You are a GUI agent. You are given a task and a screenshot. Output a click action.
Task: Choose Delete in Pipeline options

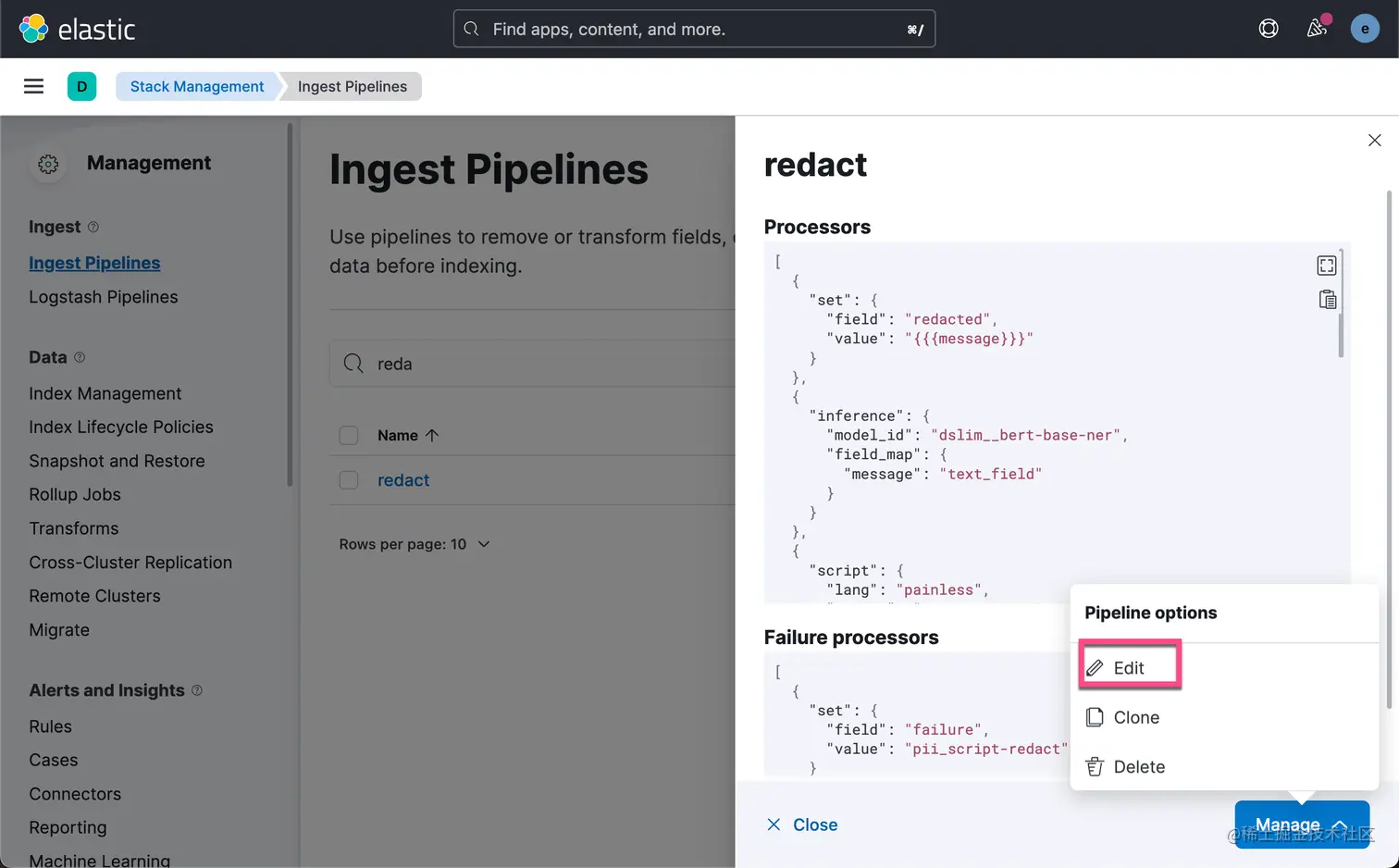(x=1138, y=767)
